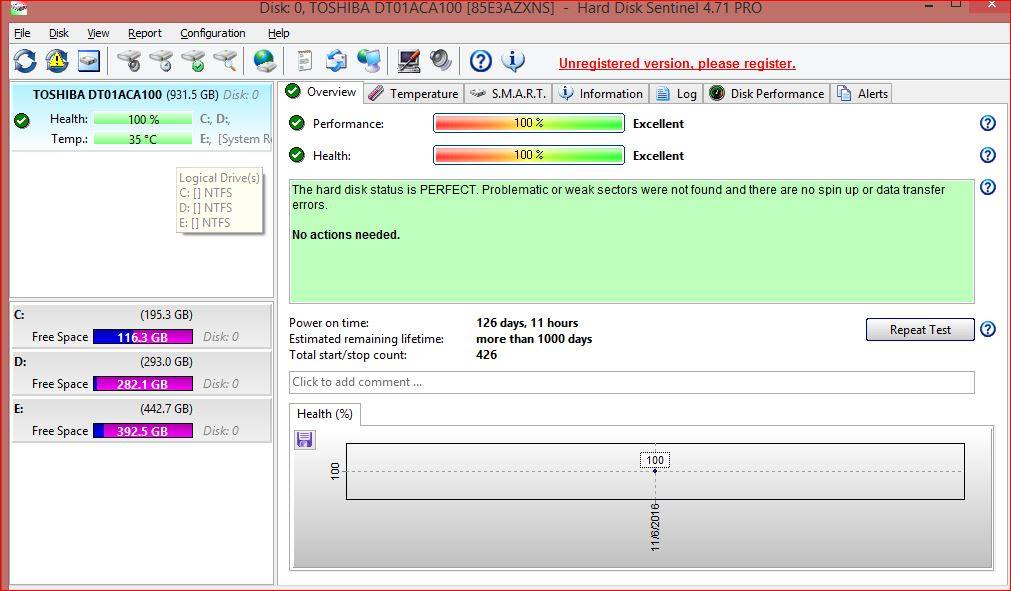Click the help icon beside Performance row

click(988, 123)
